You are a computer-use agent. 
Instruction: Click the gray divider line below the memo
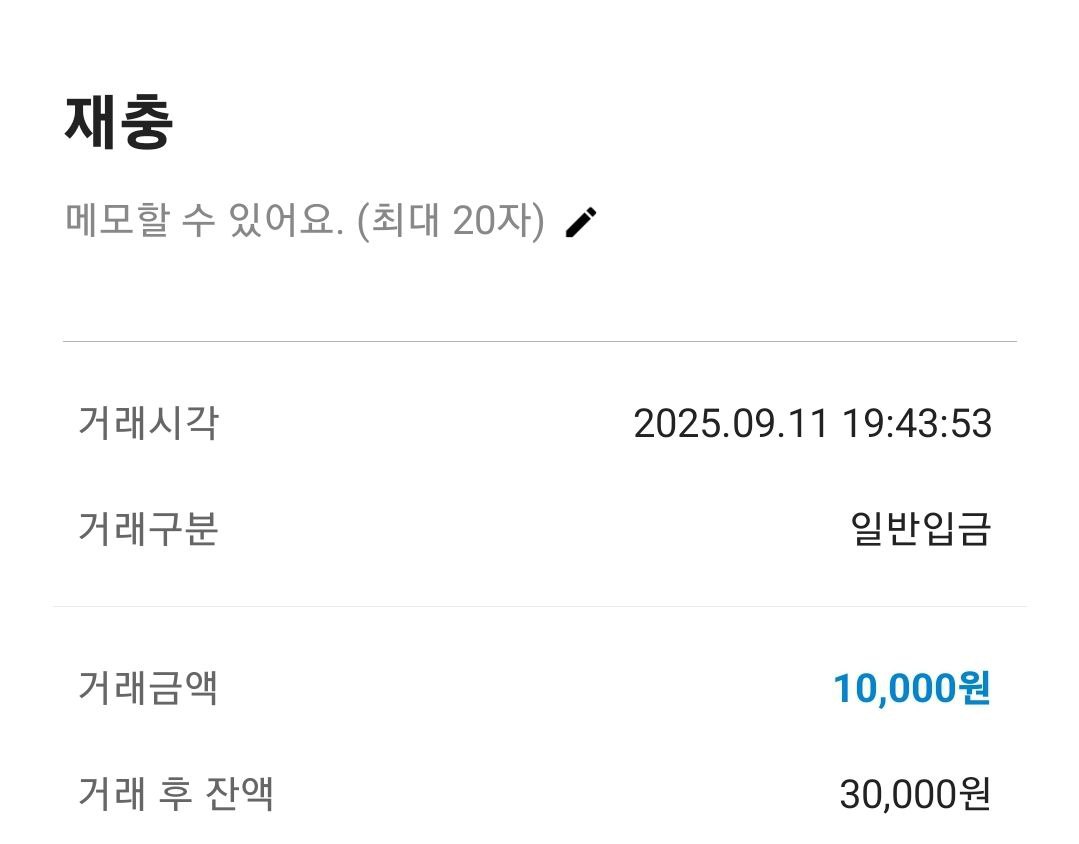pyautogui.click(x=539, y=342)
